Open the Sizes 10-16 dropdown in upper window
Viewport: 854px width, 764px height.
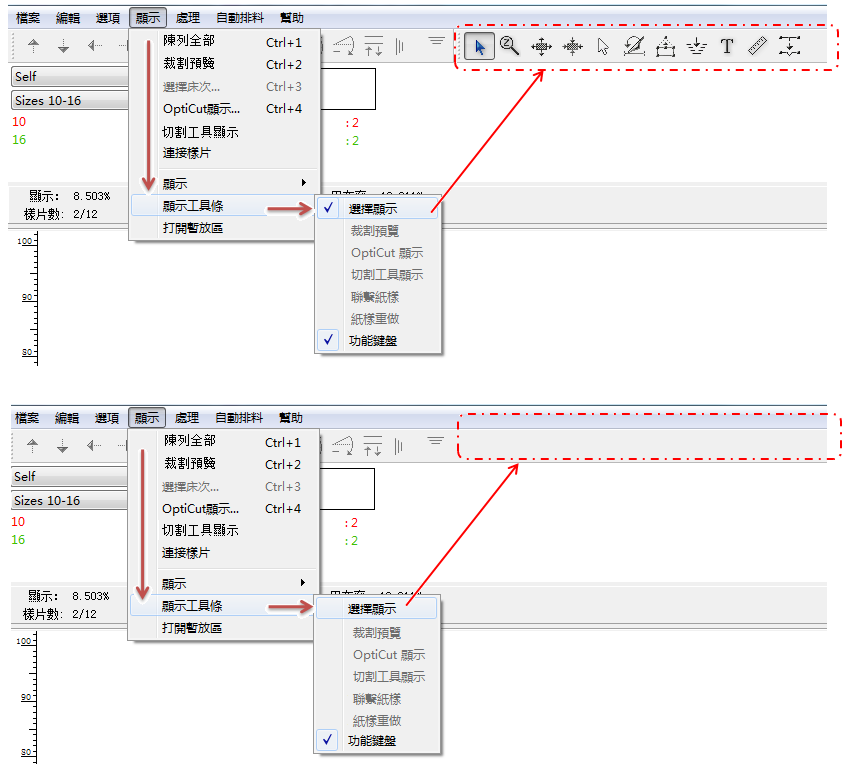pyautogui.click(x=69, y=100)
